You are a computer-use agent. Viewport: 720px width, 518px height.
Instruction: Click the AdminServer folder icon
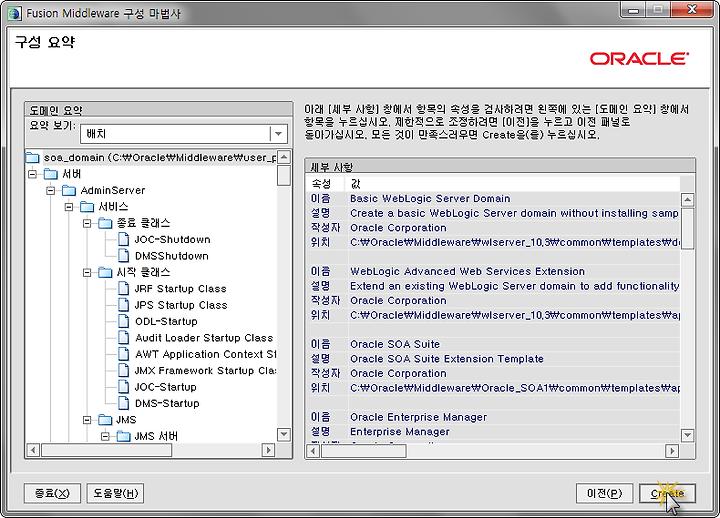click(69, 190)
